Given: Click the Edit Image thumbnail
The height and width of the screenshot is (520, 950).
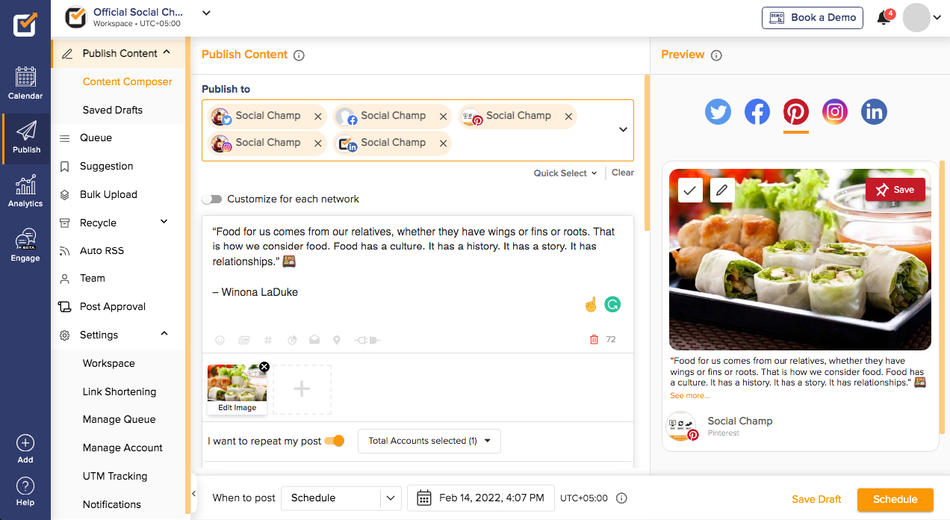Looking at the screenshot, I should (x=237, y=388).
